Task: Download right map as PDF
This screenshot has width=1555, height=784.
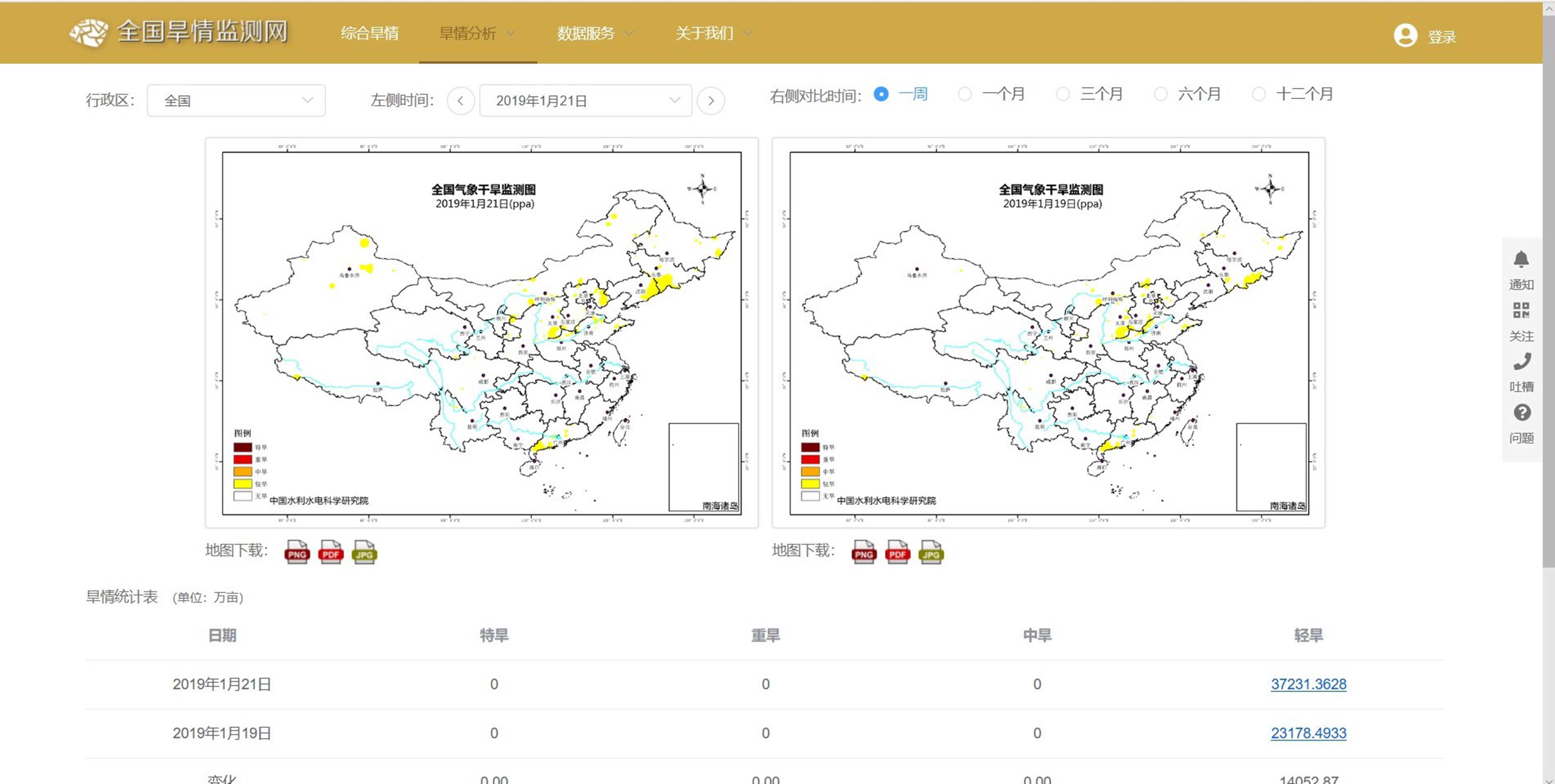Action: pyautogui.click(x=897, y=552)
